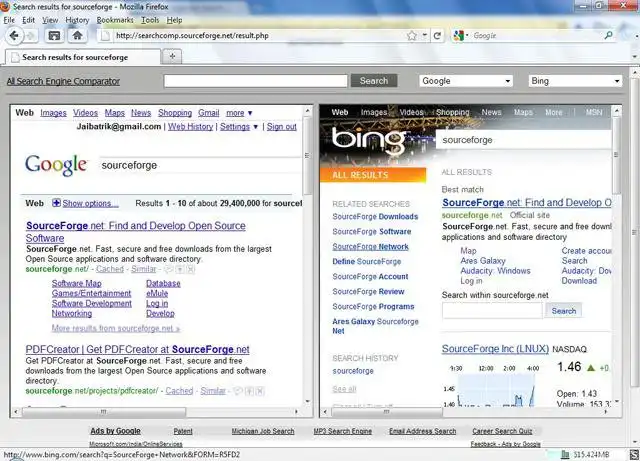Open the Tools menu
The height and width of the screenshot is (461, 640).
click(x=150, y=20)
